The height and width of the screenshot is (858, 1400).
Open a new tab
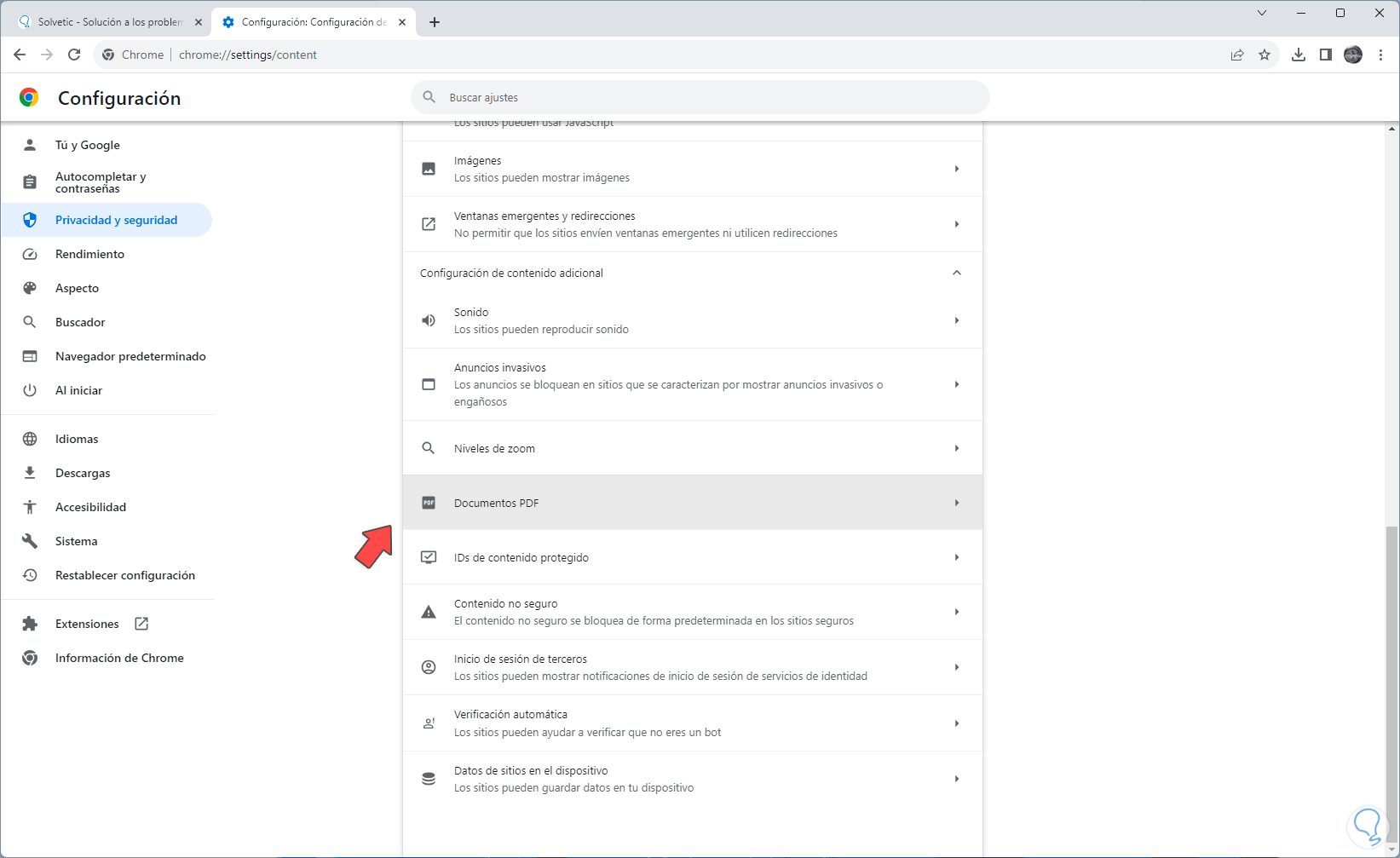click(435, 22)
